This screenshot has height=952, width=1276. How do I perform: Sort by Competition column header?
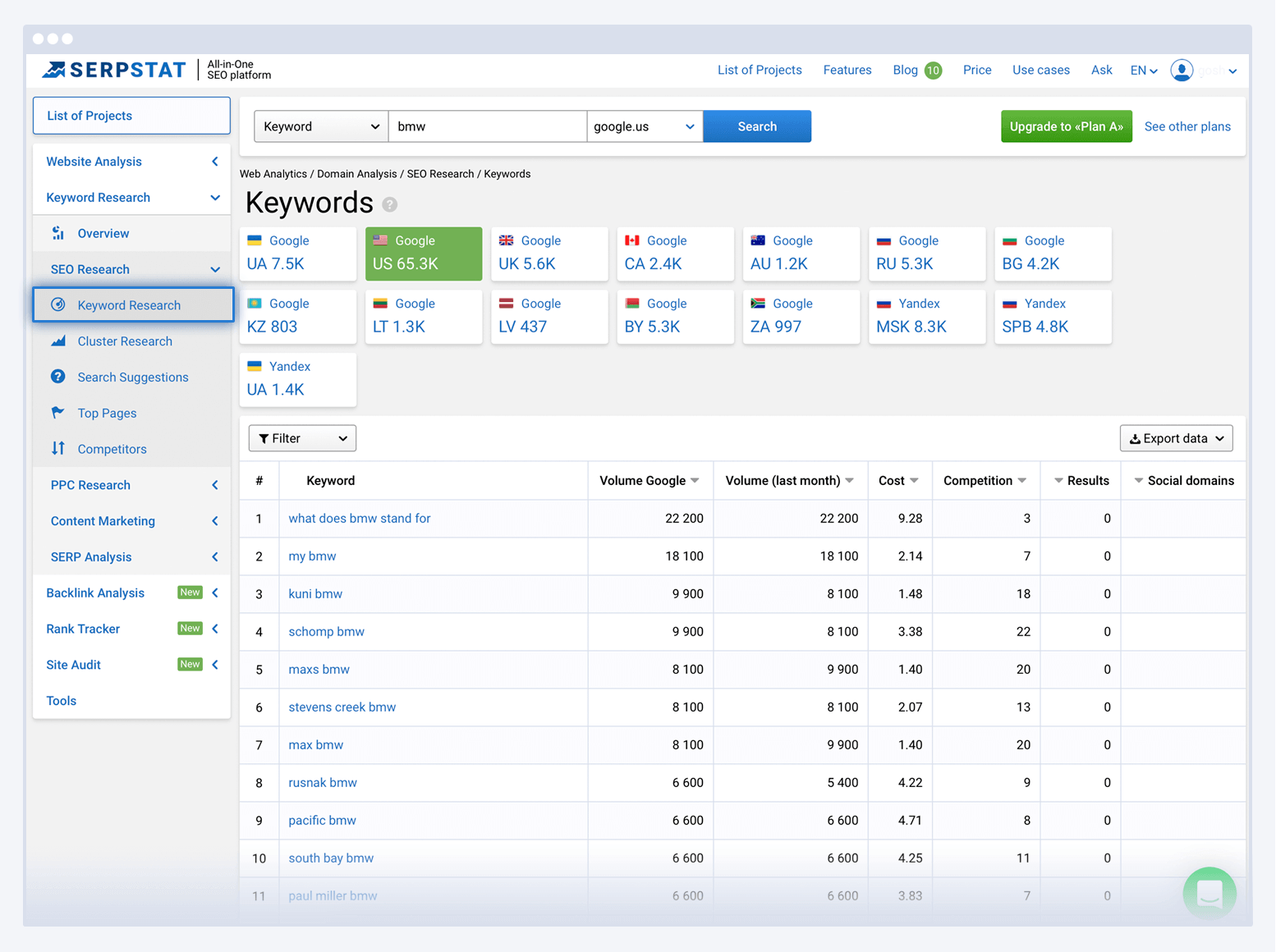click(x=985, y=480)
